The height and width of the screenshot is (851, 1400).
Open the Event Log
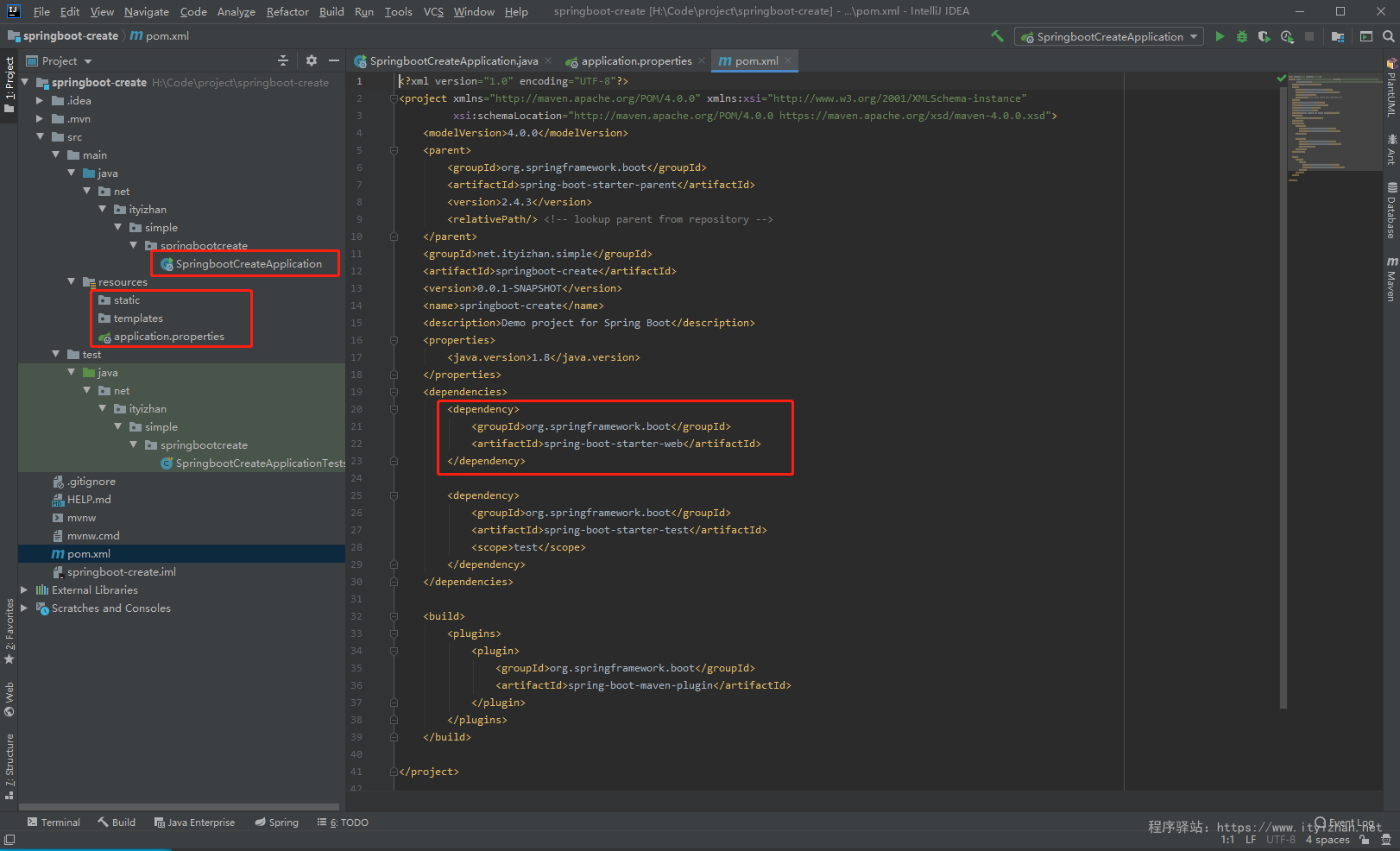point(1344,823)
